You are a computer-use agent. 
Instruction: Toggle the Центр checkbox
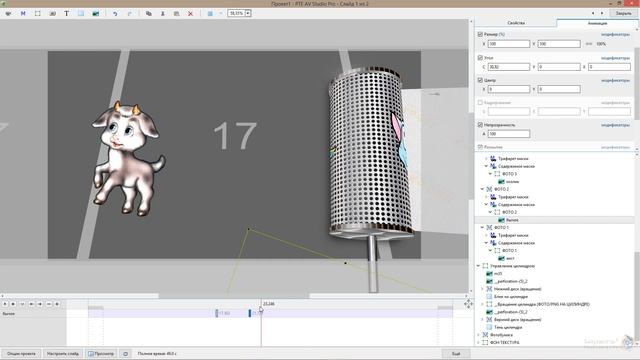click(480, 80)
